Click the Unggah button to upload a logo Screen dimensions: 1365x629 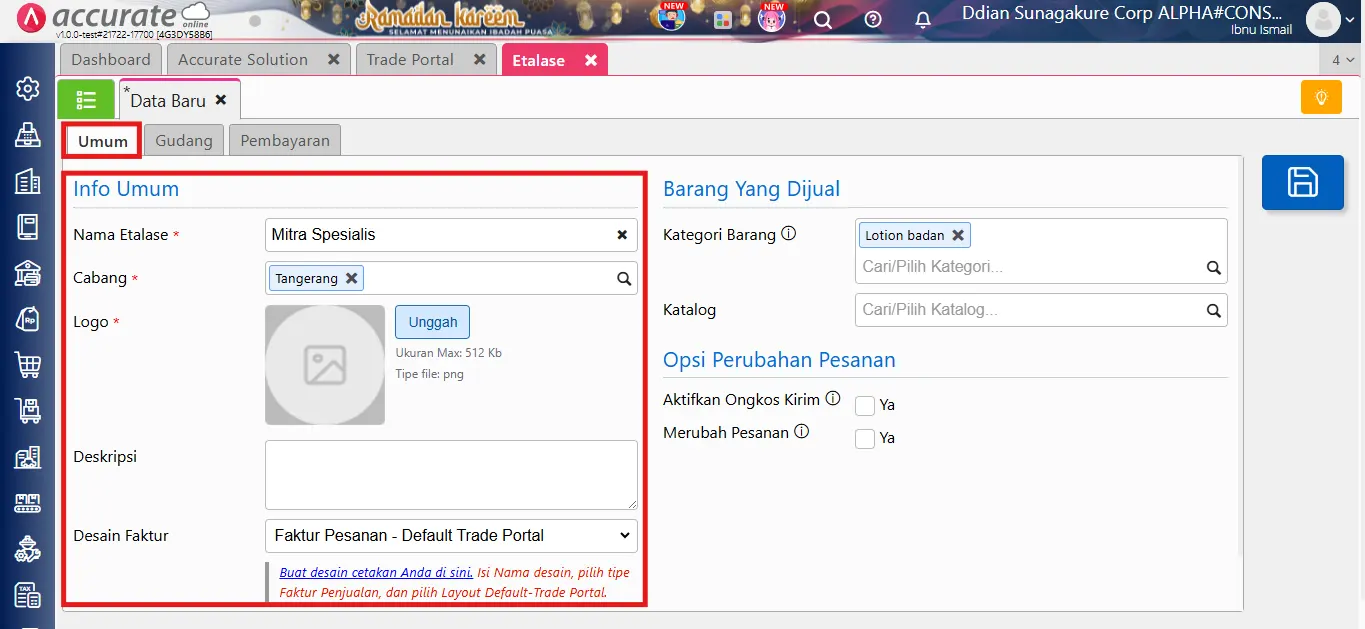[432, 321]
